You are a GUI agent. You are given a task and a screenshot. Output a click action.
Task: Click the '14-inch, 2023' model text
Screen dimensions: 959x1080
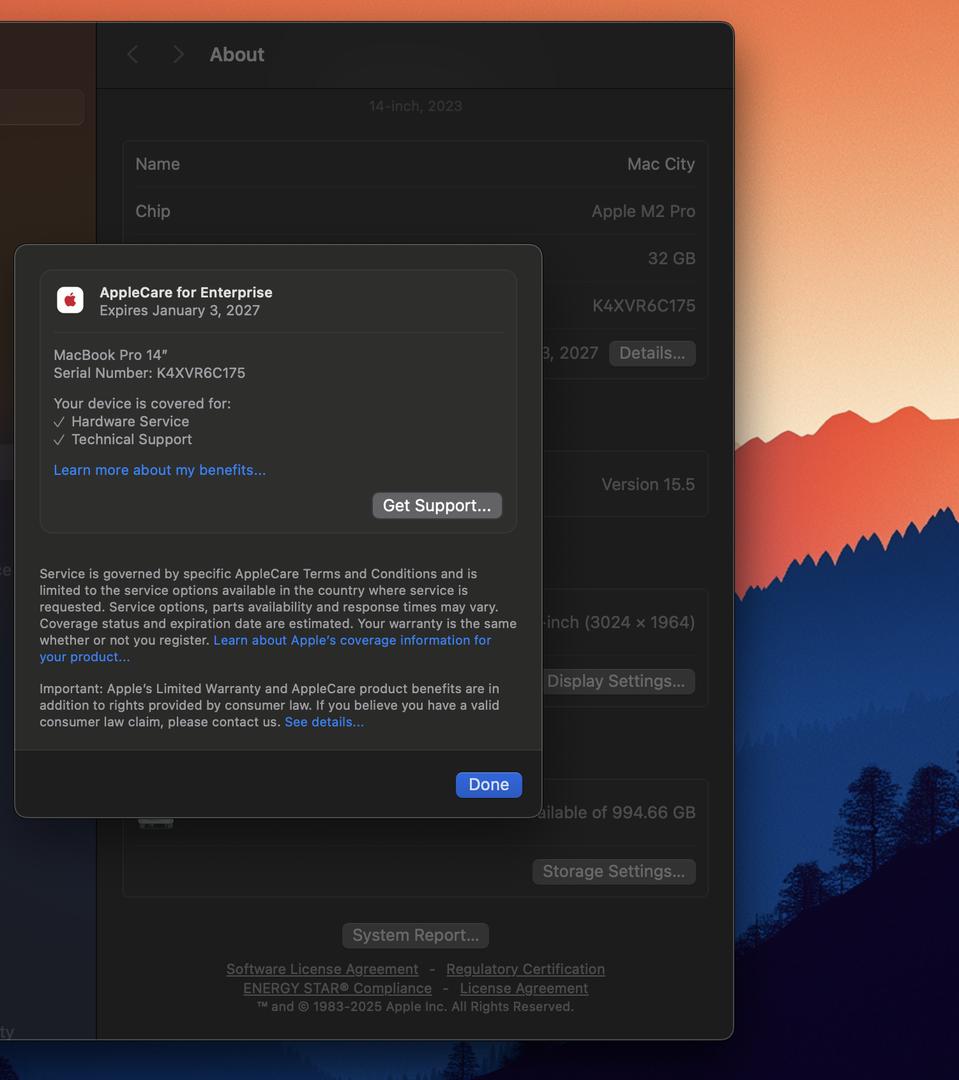tap(415, 106)
